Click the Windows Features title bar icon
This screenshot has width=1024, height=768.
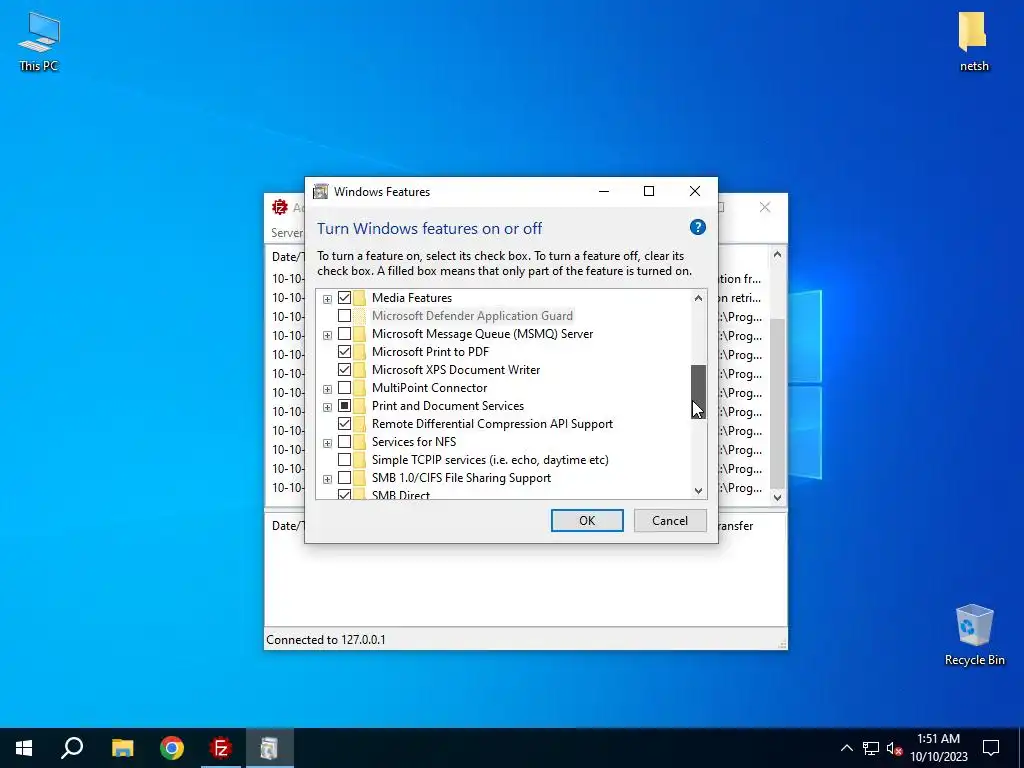coord(321,191)
